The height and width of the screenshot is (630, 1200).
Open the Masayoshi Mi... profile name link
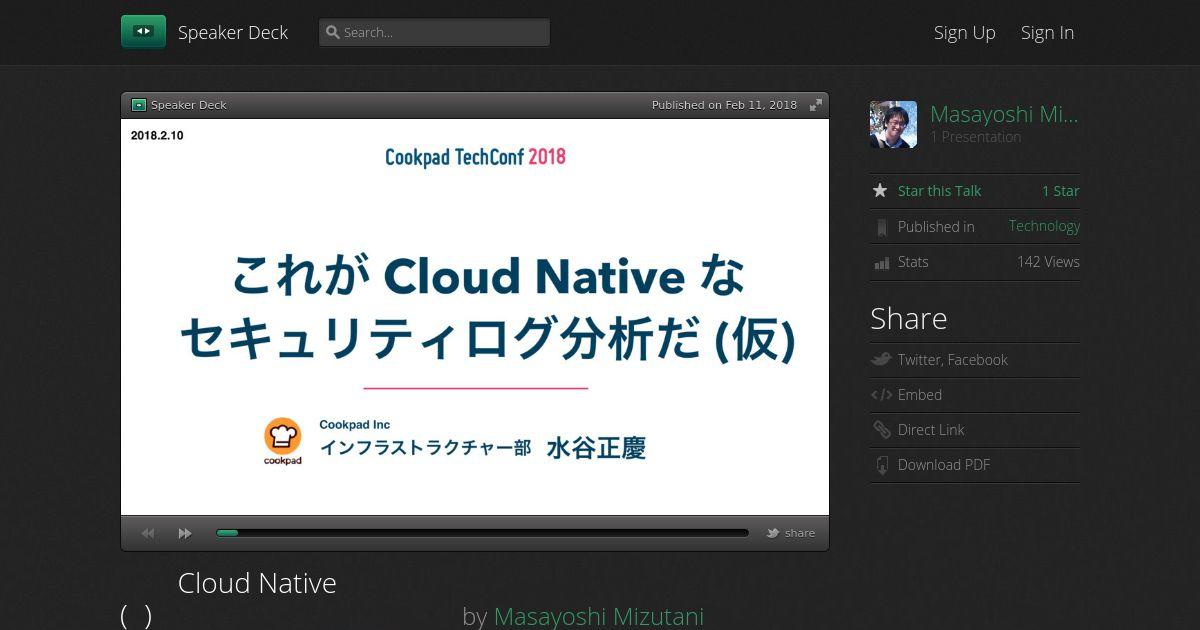pyautogui.click(x=1004, y=114)
